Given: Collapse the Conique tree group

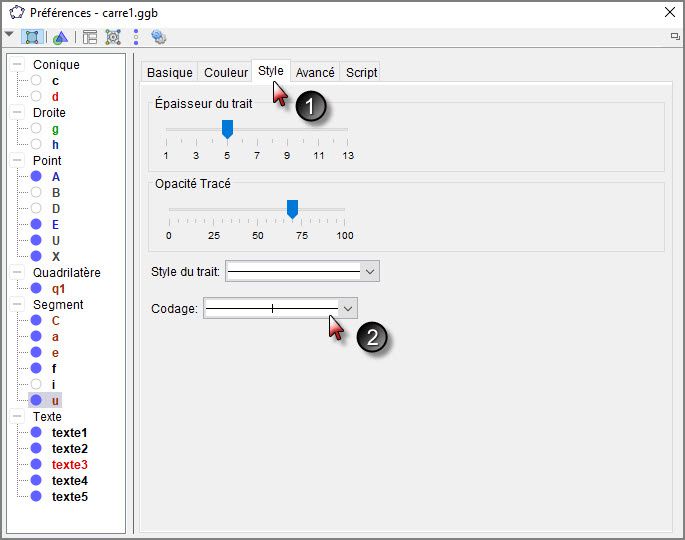Looking at the screenshot, I should pos(17,64).
